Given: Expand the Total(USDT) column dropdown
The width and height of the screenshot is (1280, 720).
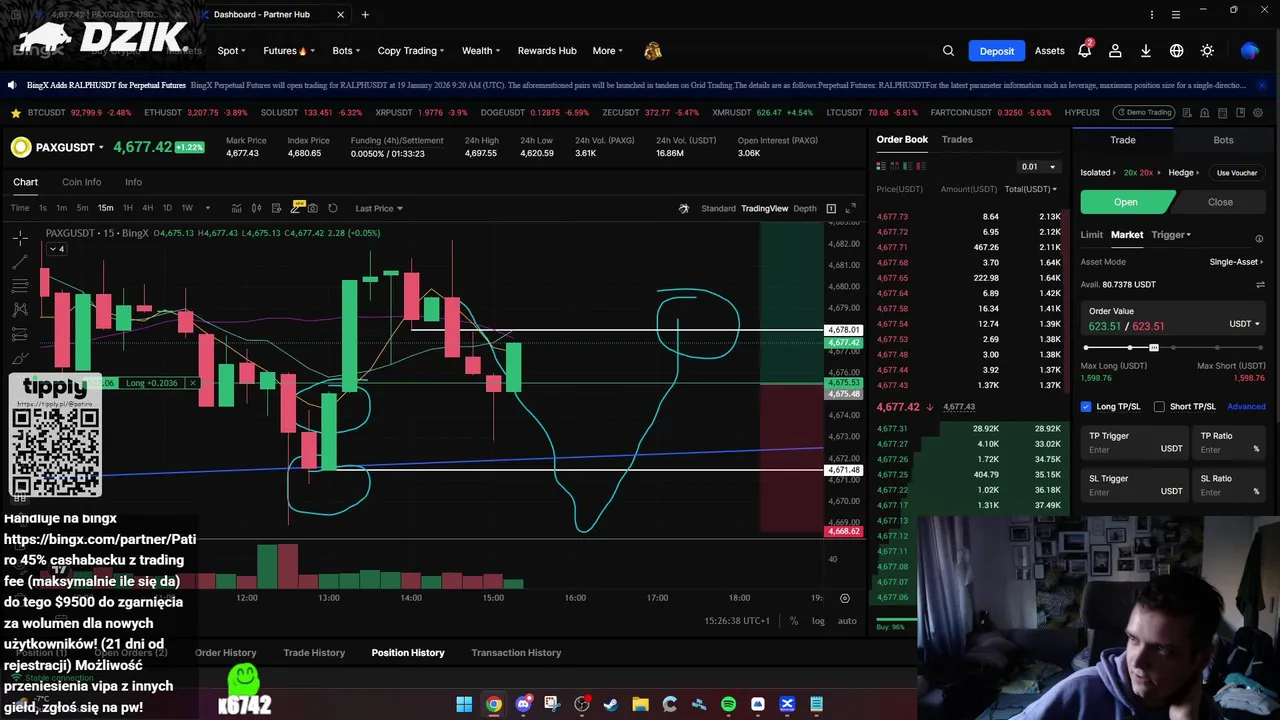Looking at the screenshot, I should click(1030, 189).
